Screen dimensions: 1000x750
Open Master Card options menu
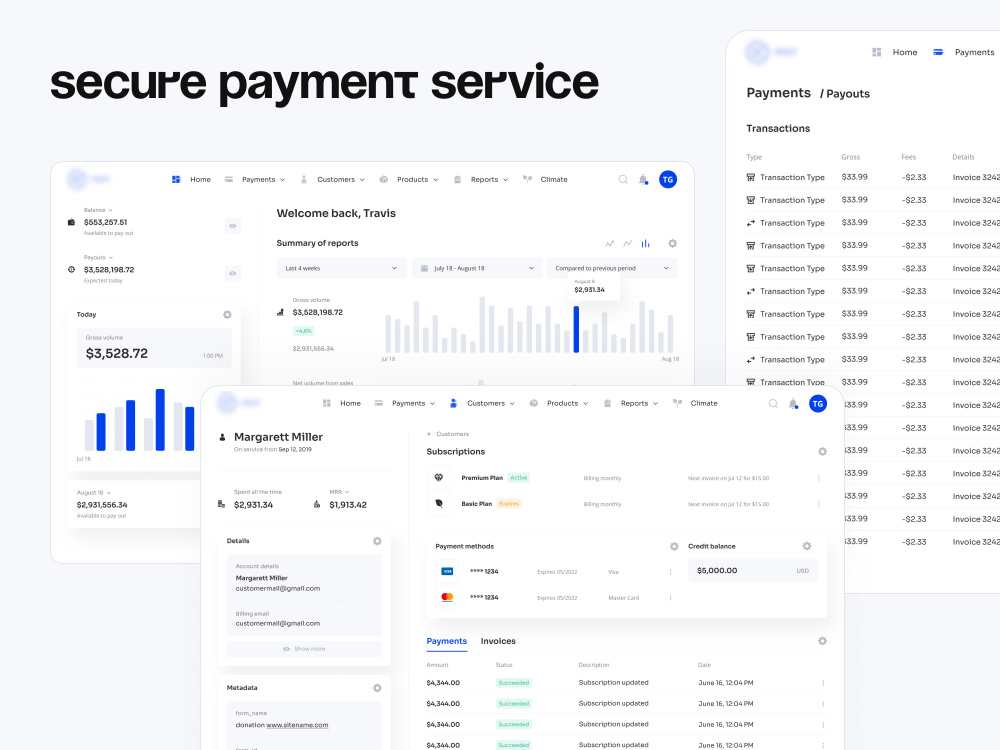pyautogui.click(x=670, y=598)
